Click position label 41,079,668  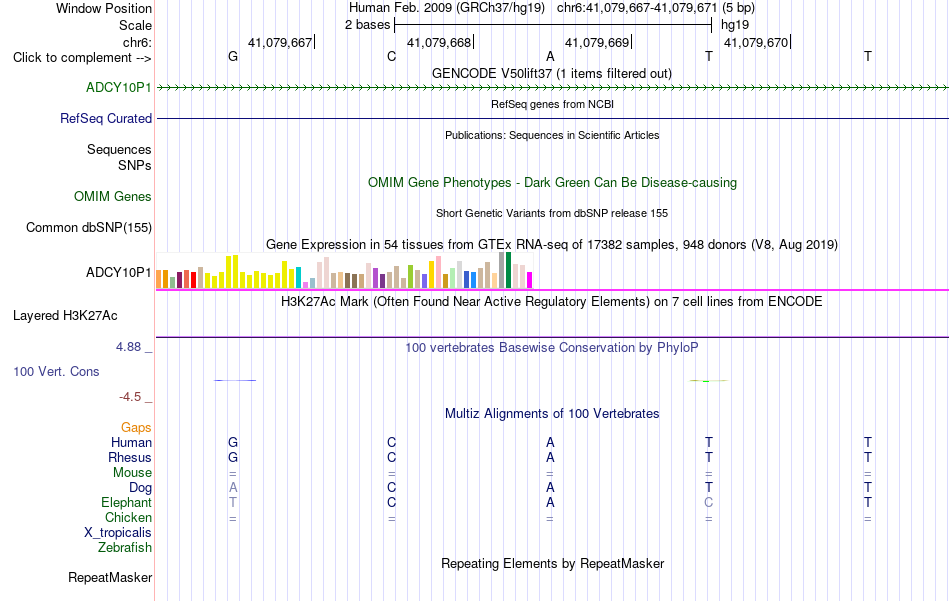coord(439,42)
